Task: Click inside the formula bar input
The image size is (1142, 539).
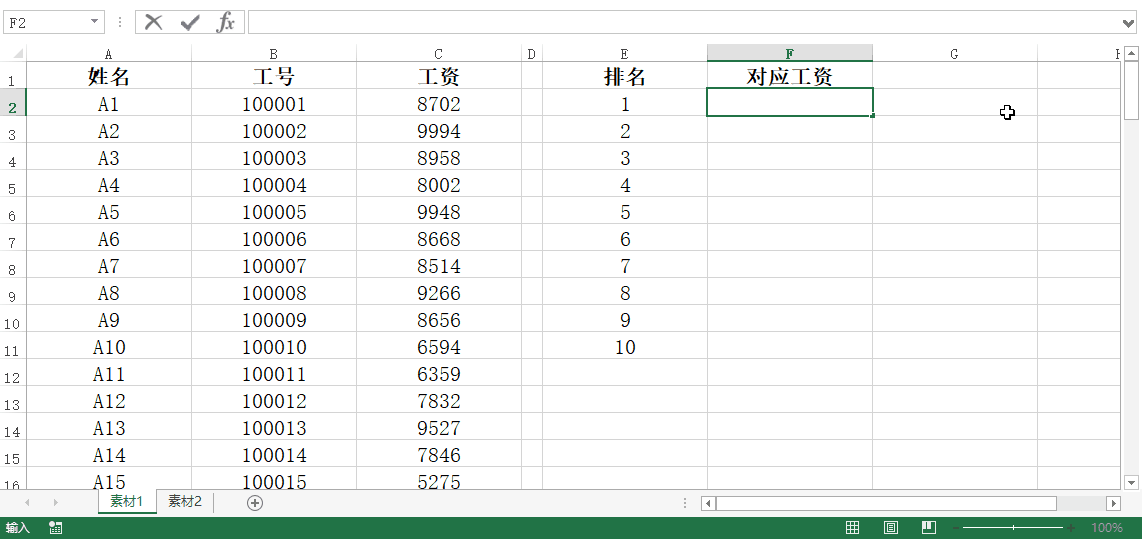Action: pos(680,22)
